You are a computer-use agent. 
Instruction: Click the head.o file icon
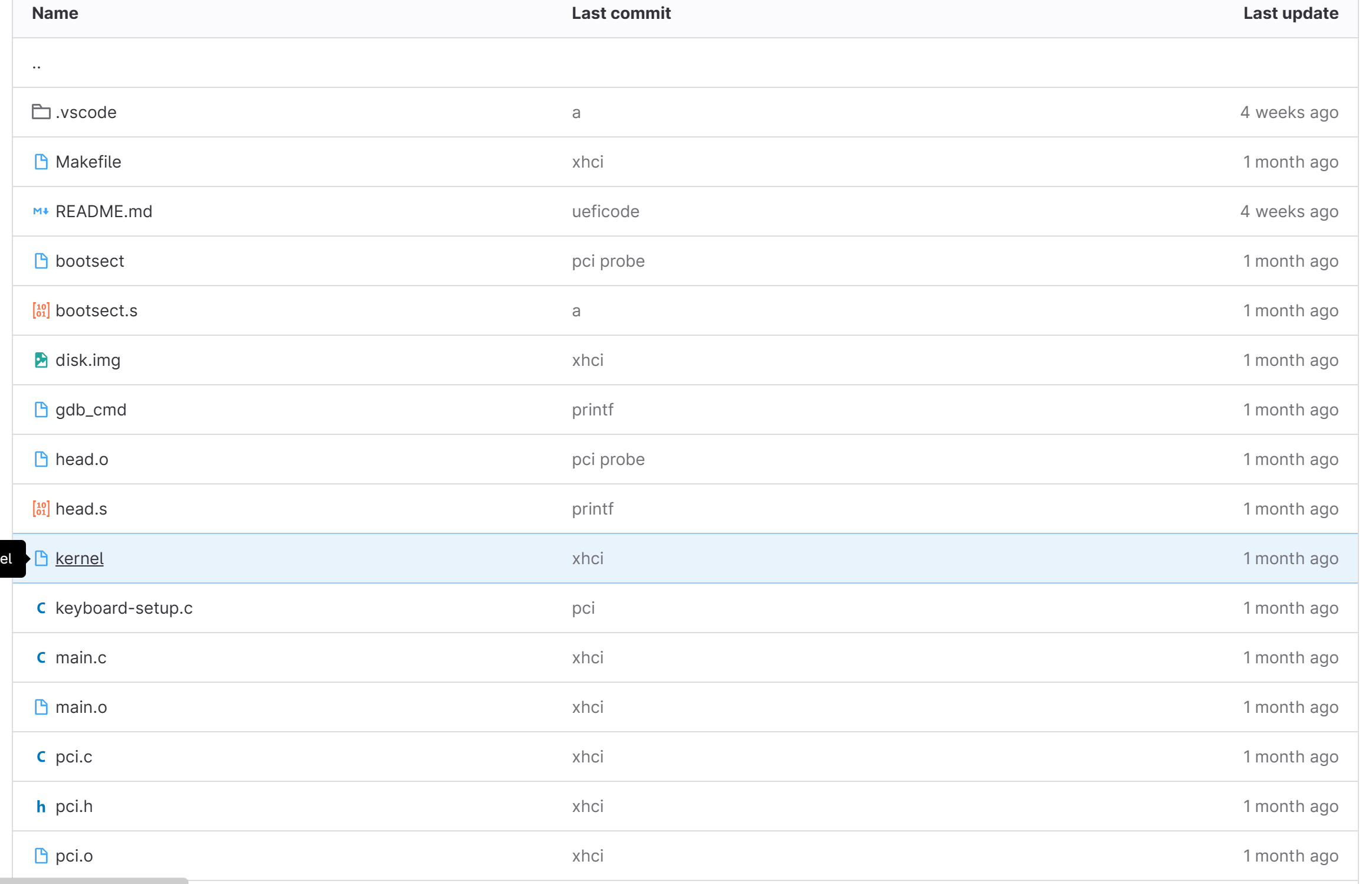(x=41, y=459)
